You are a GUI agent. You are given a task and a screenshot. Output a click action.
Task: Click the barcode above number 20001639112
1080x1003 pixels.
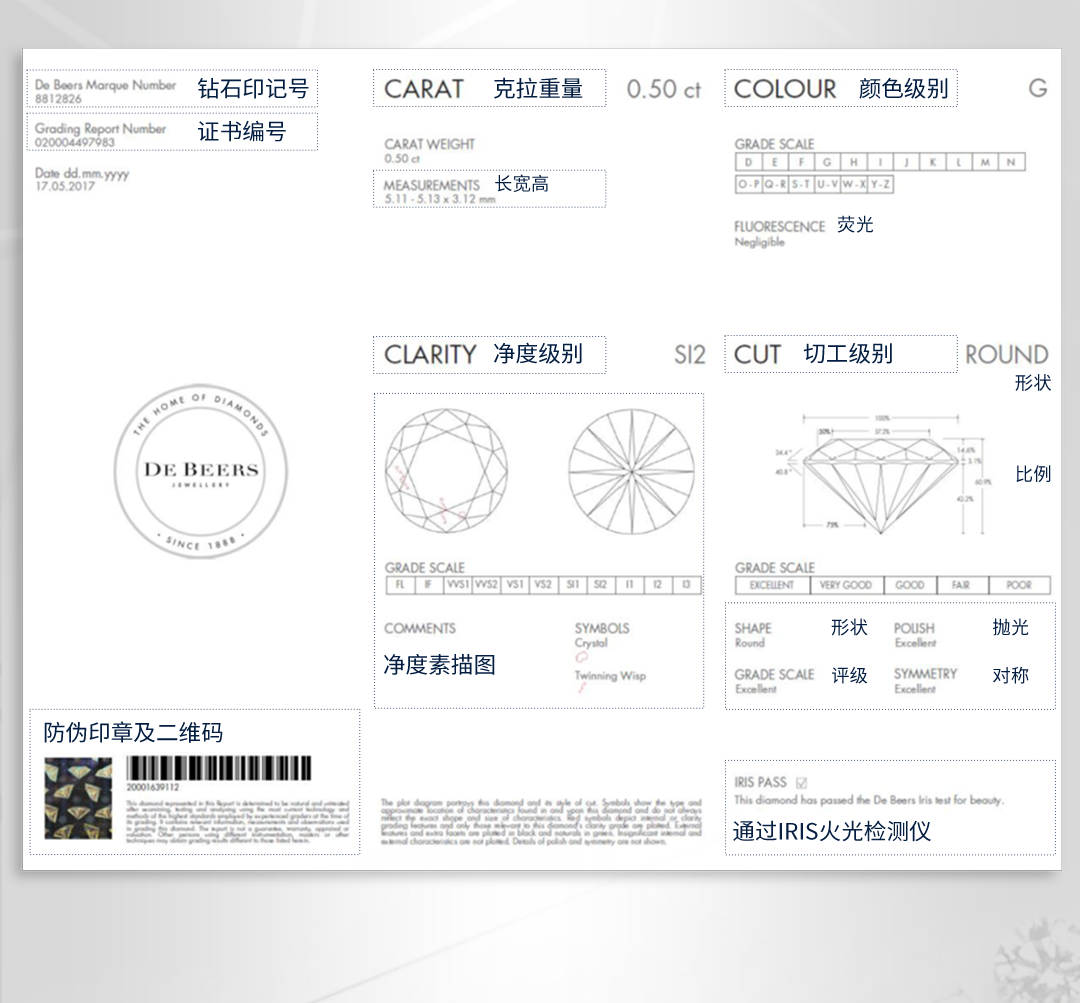coord(219,768)
